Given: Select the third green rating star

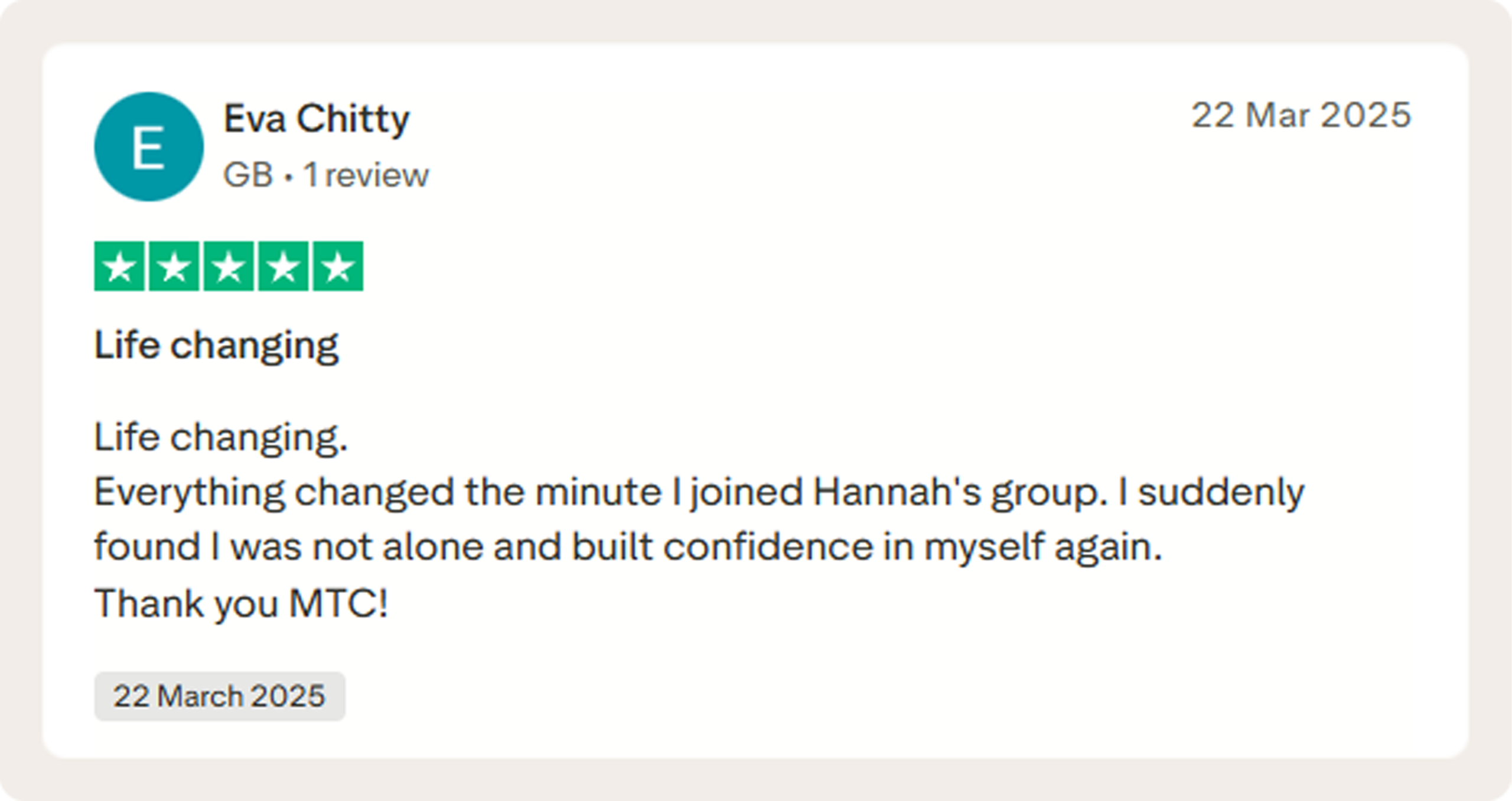Looking at the screenshot, I should point(229,266).
